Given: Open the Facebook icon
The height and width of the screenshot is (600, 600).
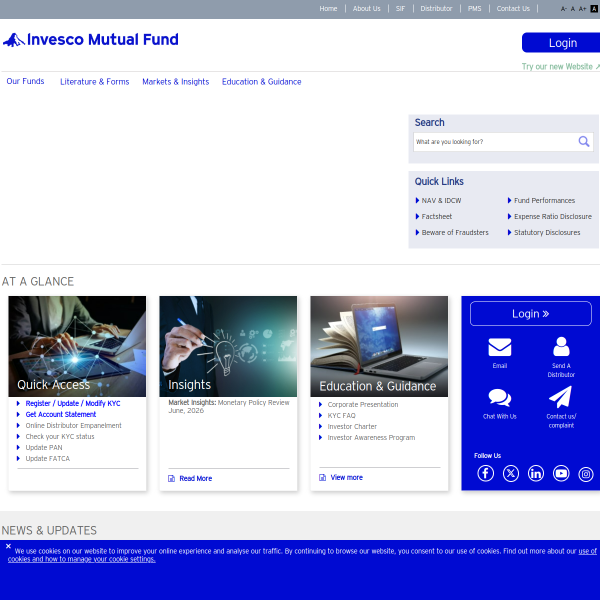Looking at the screenshot, I should click(x=486, y=473).
